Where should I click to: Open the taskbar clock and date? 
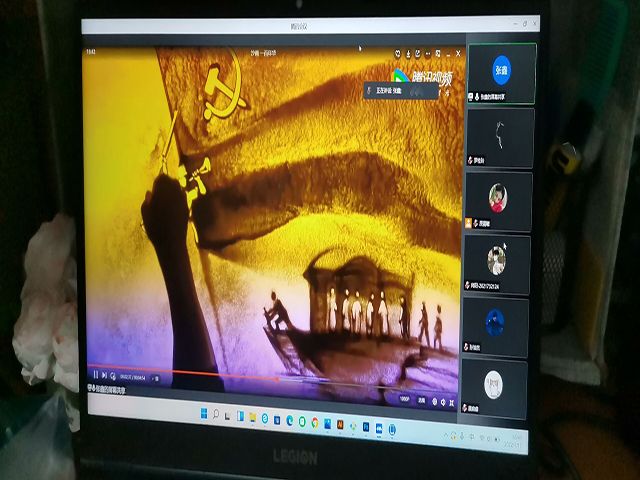click(513, 441)
